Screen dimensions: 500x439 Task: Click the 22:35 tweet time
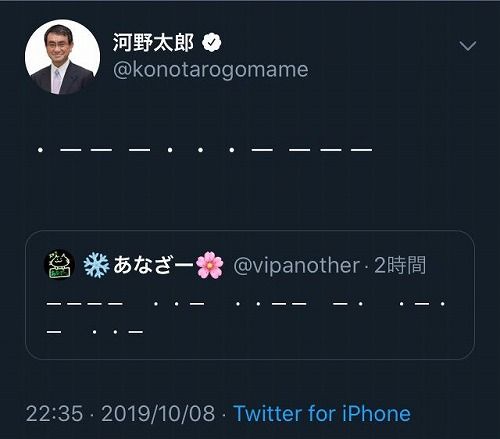54,414
